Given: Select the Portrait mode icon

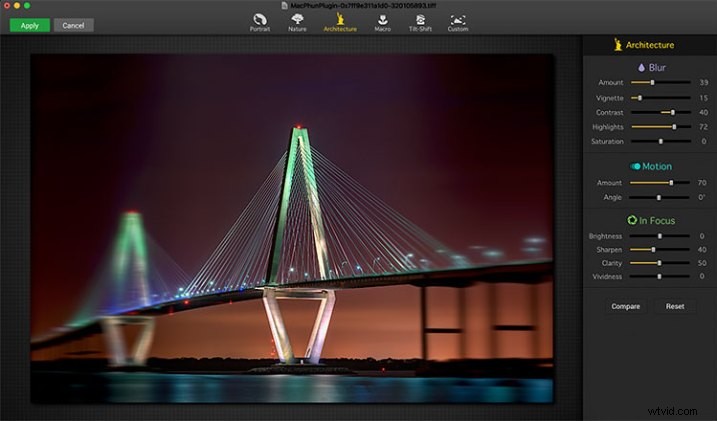Looking at the screenshot, I should 260,22.
